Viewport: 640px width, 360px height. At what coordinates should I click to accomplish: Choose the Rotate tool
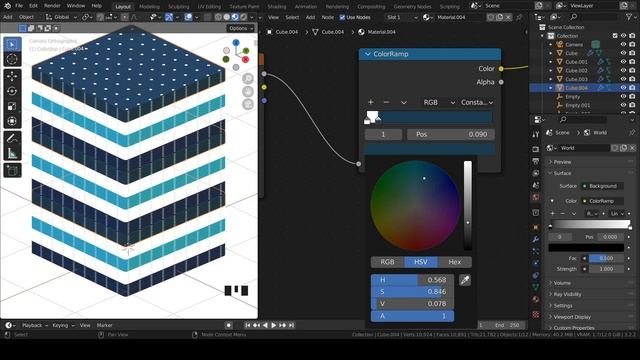pyautogui.click(x=12, y=91)
